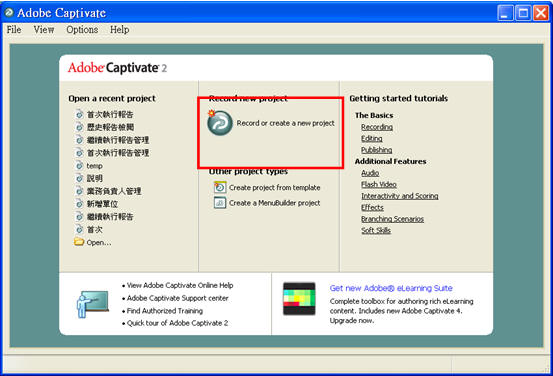Click 'Record or create a new project' text
This screenshot has height=376, width=553.
tap(286, 123)
